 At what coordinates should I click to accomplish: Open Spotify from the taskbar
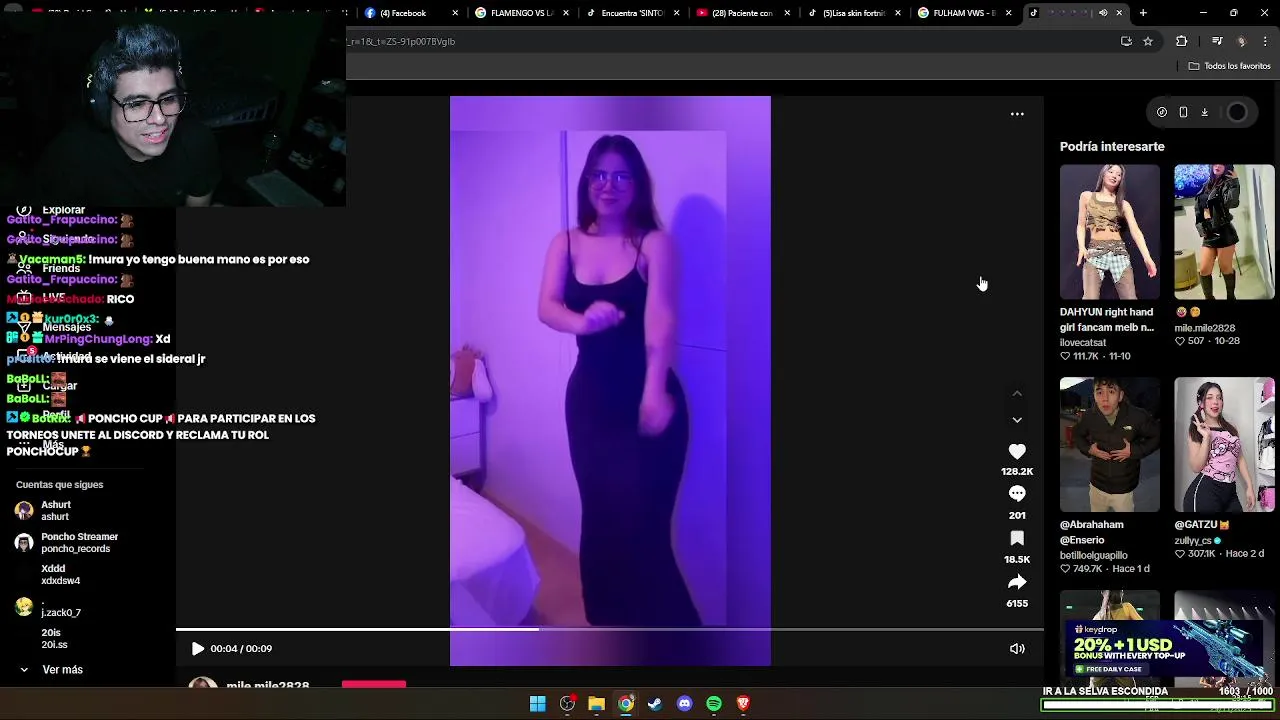click(x=714, y=704)
